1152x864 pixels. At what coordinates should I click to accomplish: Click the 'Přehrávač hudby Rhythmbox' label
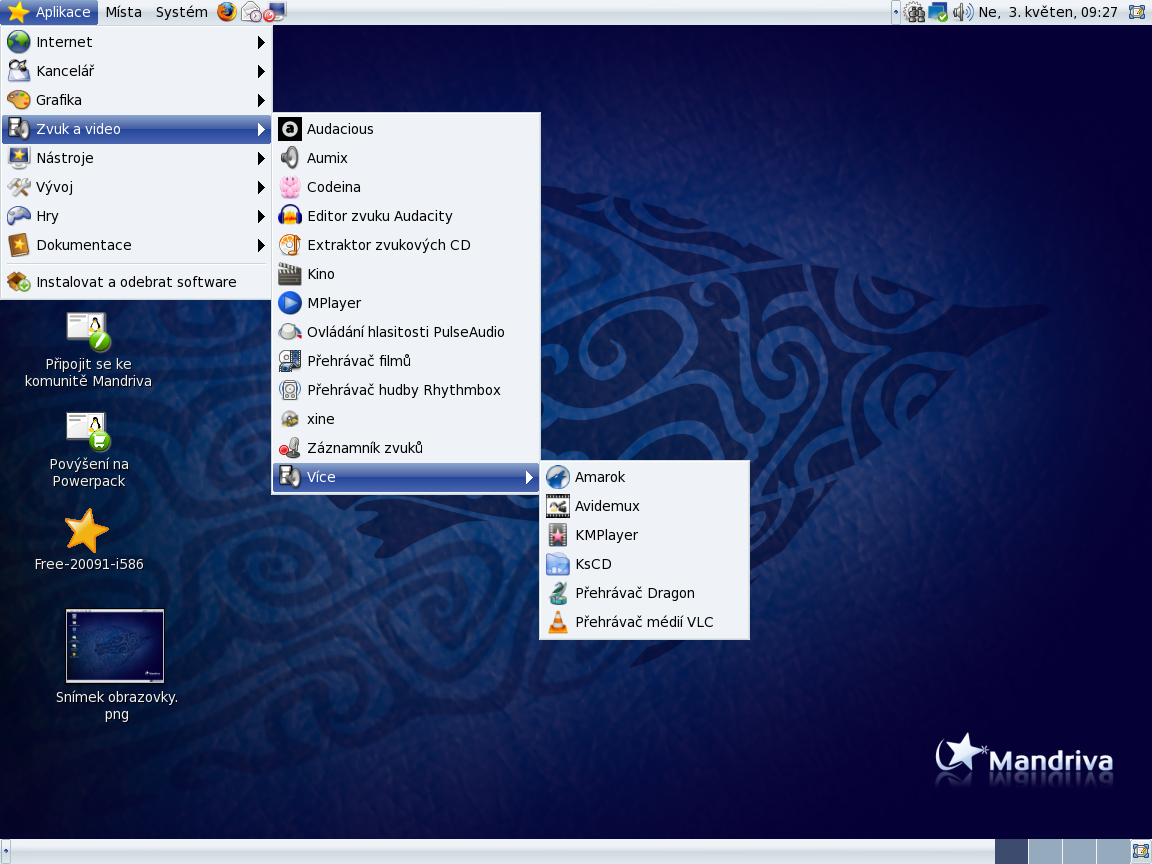click(x=404, y=390)
